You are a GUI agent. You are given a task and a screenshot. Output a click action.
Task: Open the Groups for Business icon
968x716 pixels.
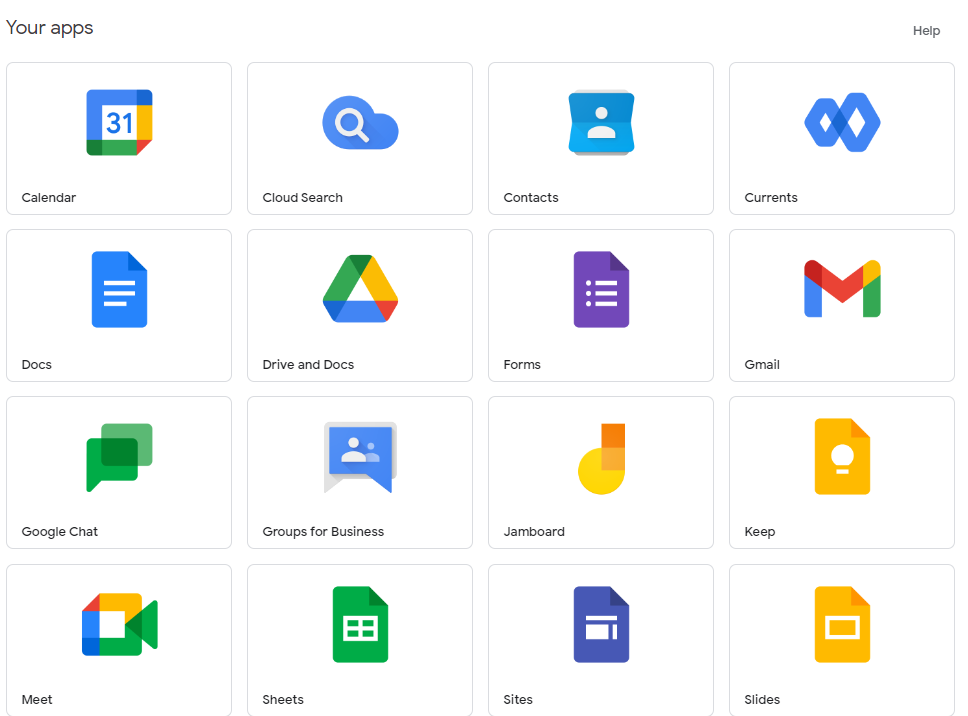pyautogui.click(x=361, y=457)
